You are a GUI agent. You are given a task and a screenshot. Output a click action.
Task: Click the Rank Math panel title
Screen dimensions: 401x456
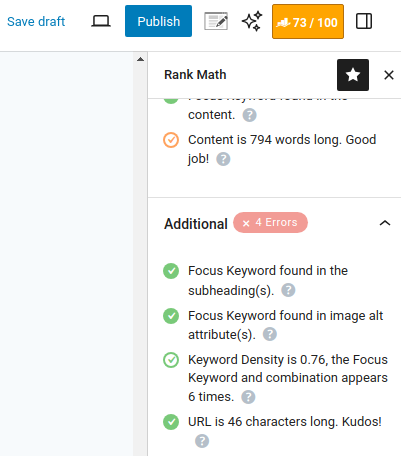tap(195, 75)
